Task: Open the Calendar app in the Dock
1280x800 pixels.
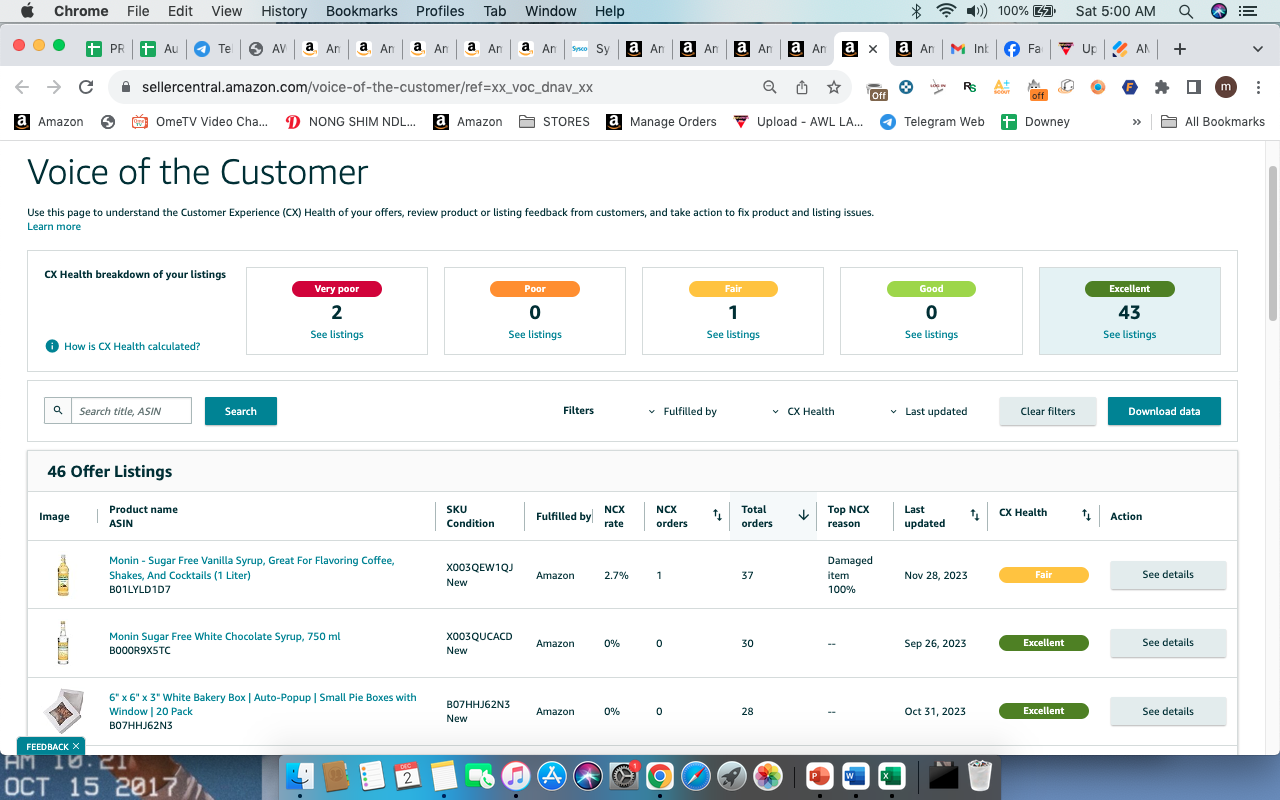Action: point(407,775)
